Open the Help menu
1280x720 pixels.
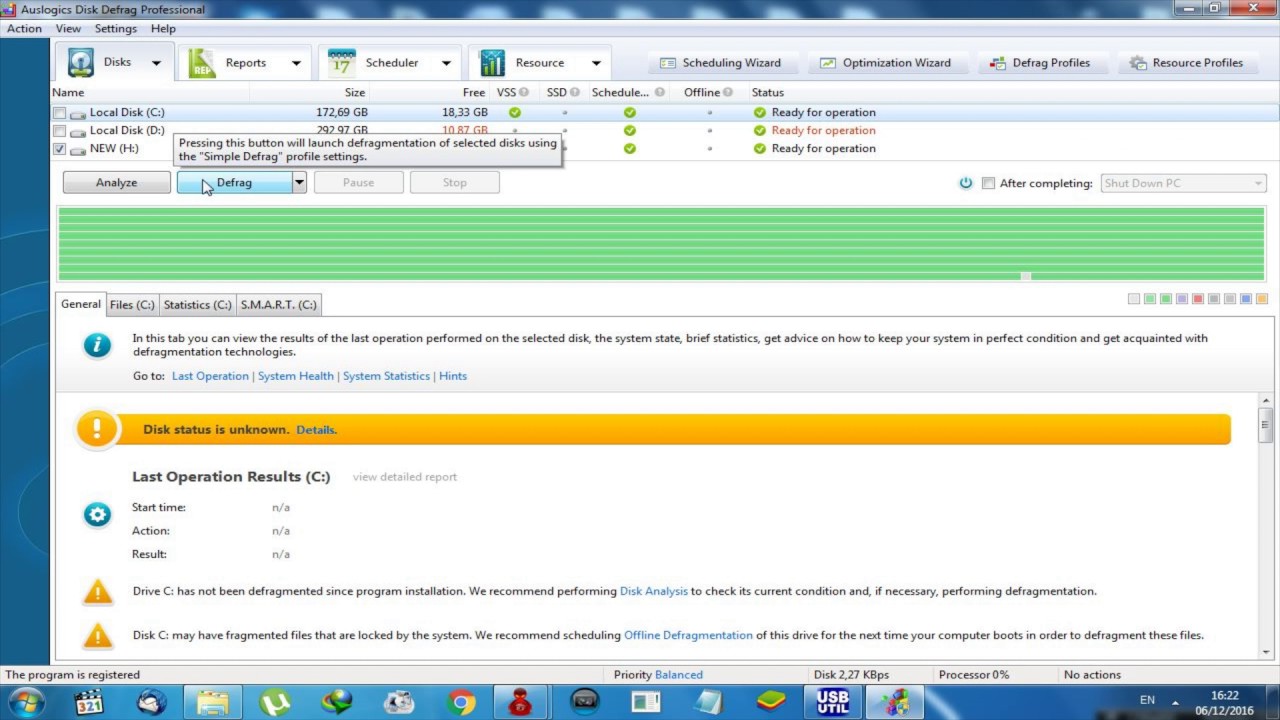163,29
